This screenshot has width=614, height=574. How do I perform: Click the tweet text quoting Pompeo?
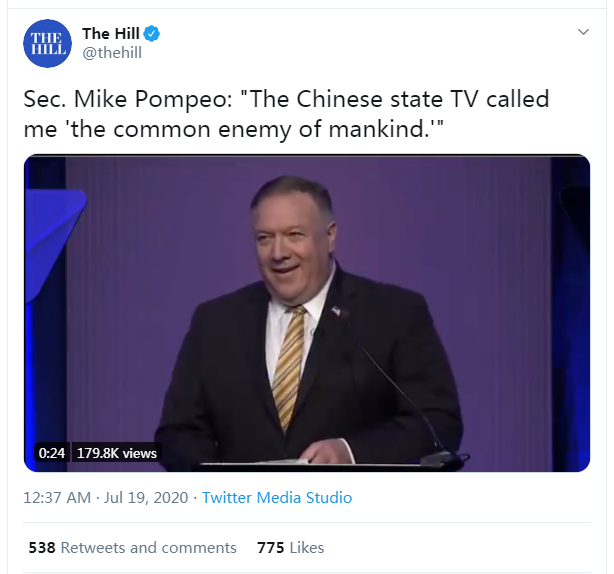point(287,115)
